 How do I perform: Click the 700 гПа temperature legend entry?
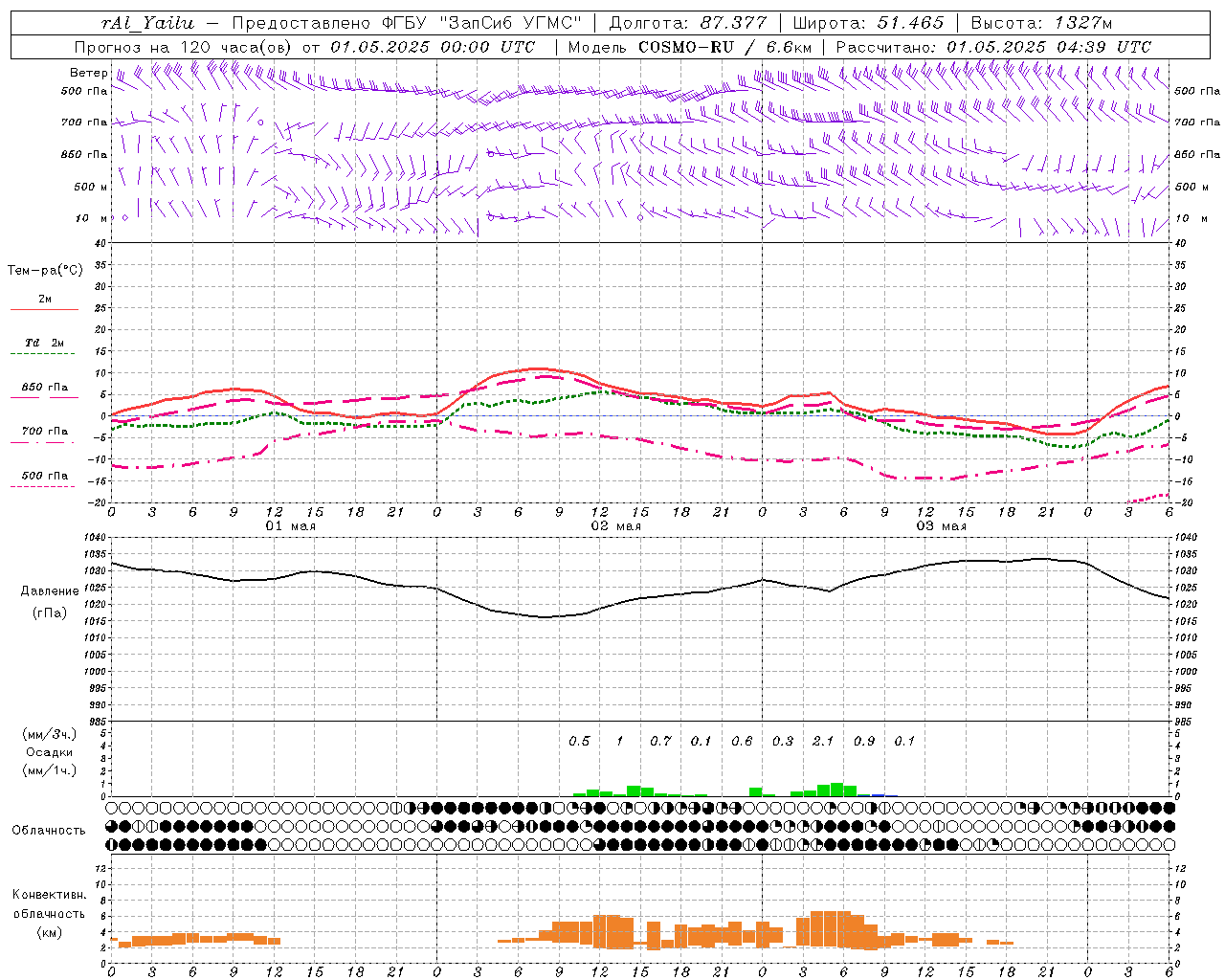coord(45,432)
